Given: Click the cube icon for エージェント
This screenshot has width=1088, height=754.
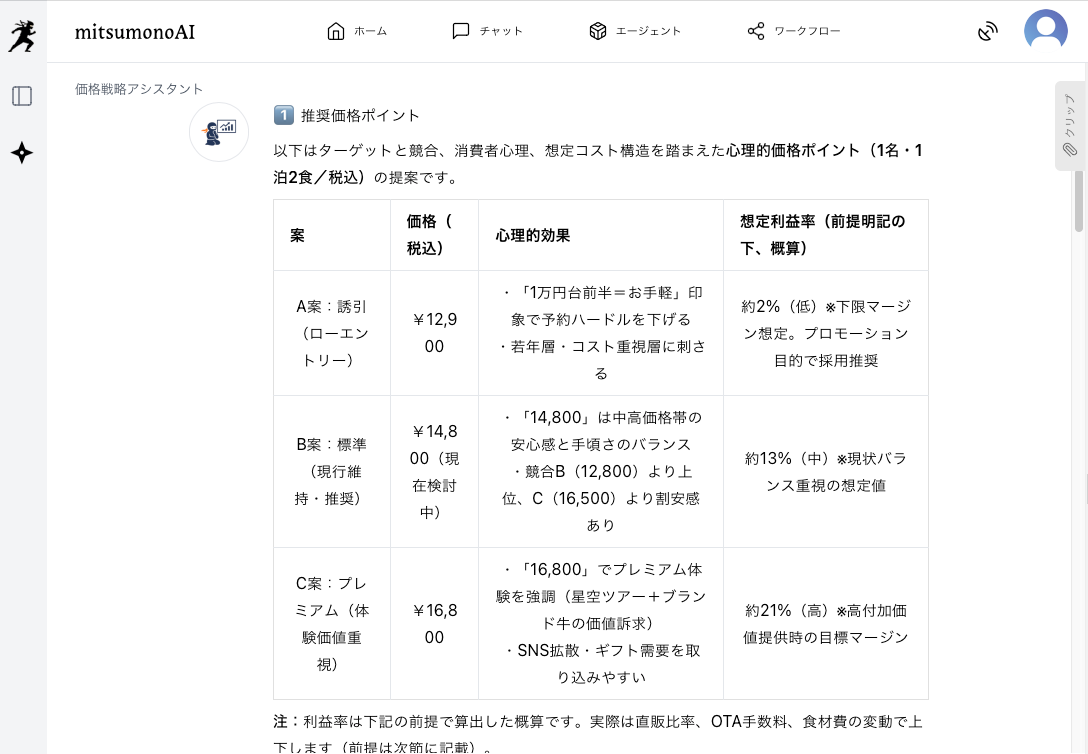Looking at the screenshot, I should click(x=598, y=31).
